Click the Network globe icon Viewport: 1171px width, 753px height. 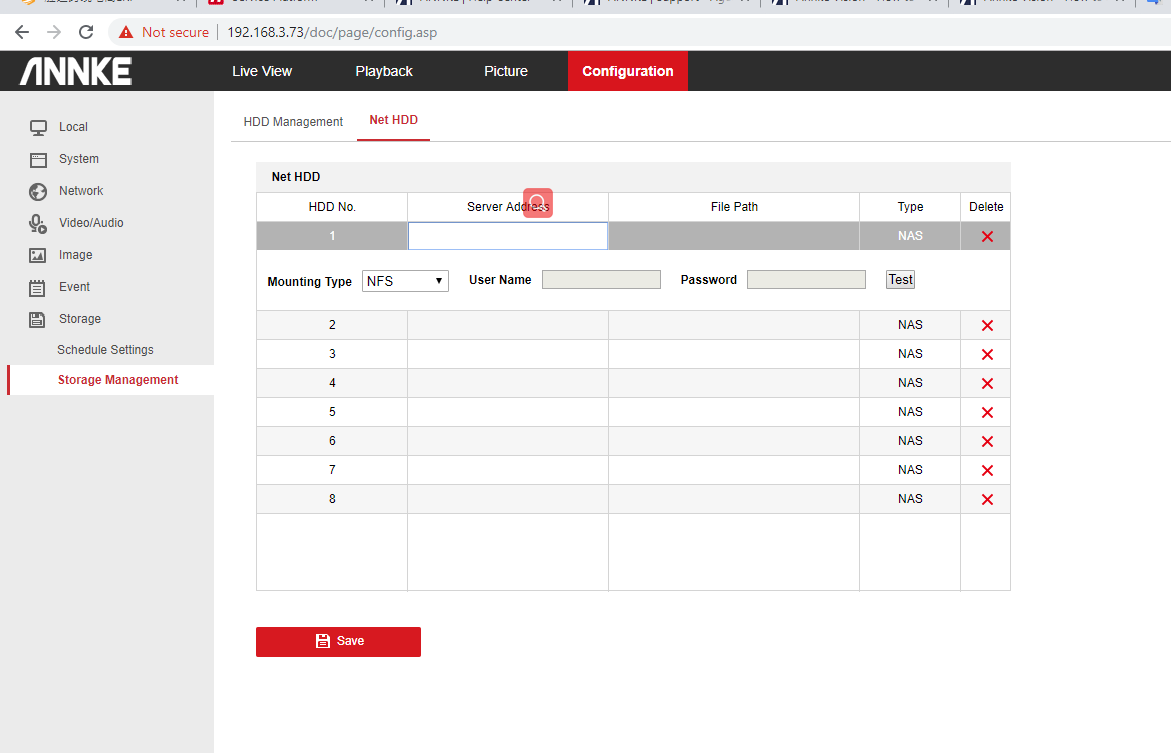pos(38,191)
